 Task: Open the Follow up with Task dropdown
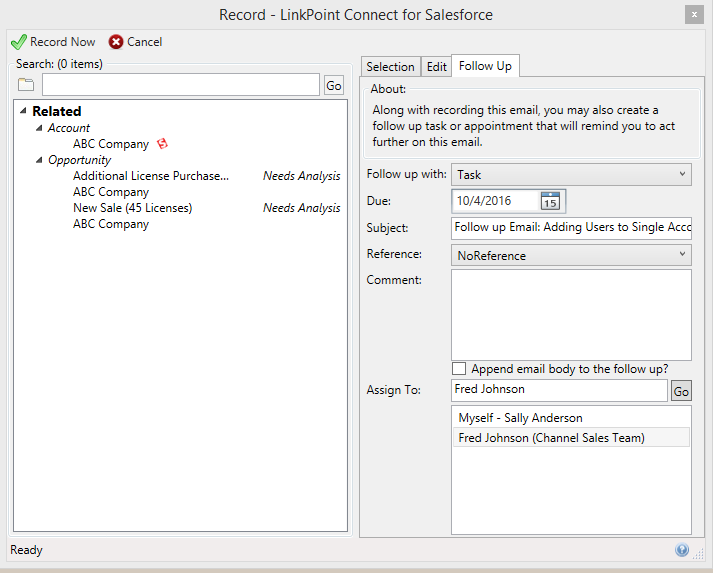tap(571, 175)
